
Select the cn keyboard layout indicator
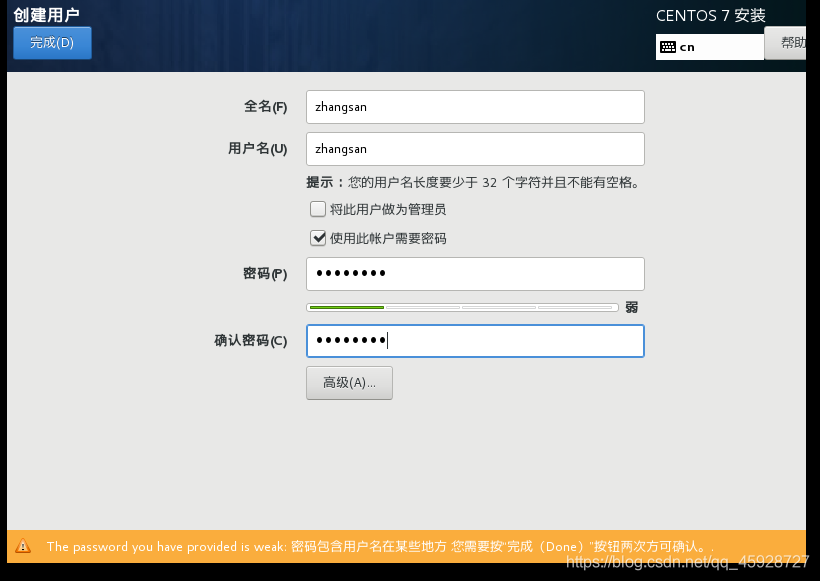[x=710, y=47]
